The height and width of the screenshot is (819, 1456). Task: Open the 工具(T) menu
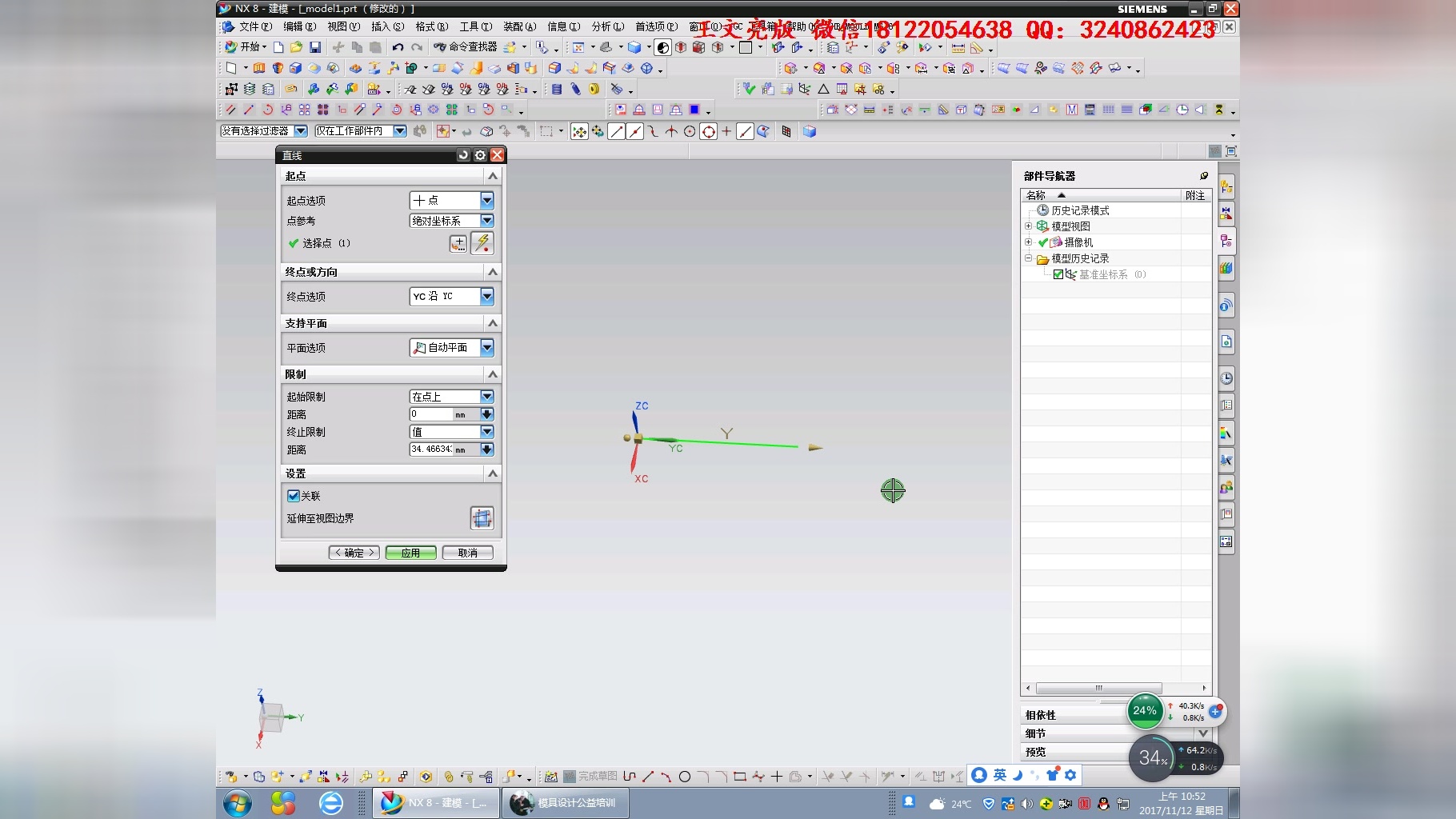point(475,26)
